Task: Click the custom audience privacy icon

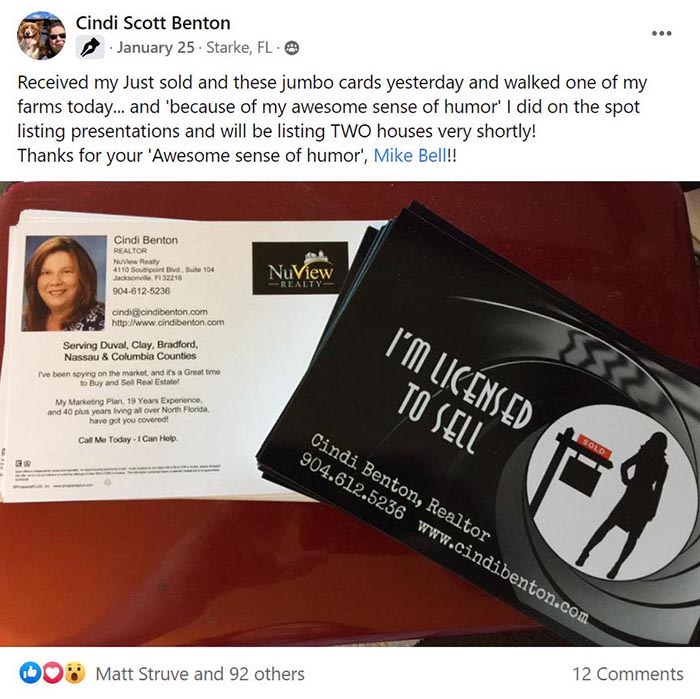Action: [292, 48]
